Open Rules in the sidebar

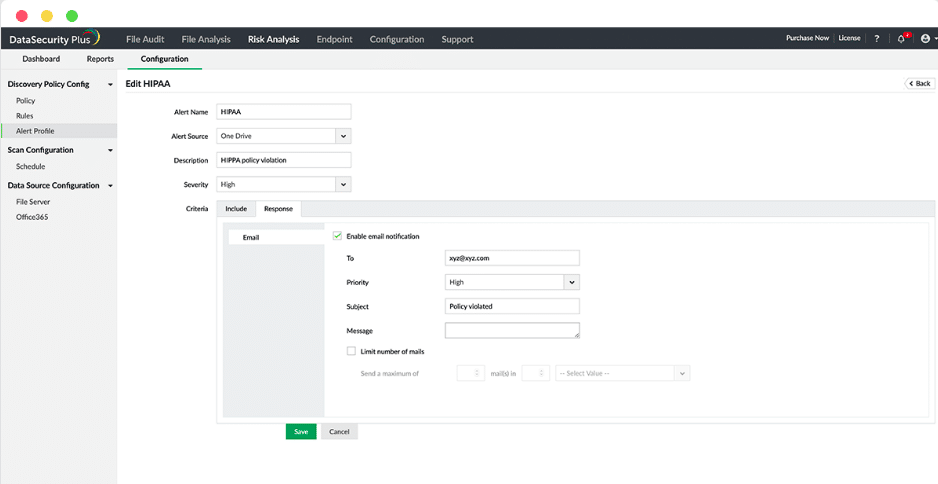click(25, 115)
